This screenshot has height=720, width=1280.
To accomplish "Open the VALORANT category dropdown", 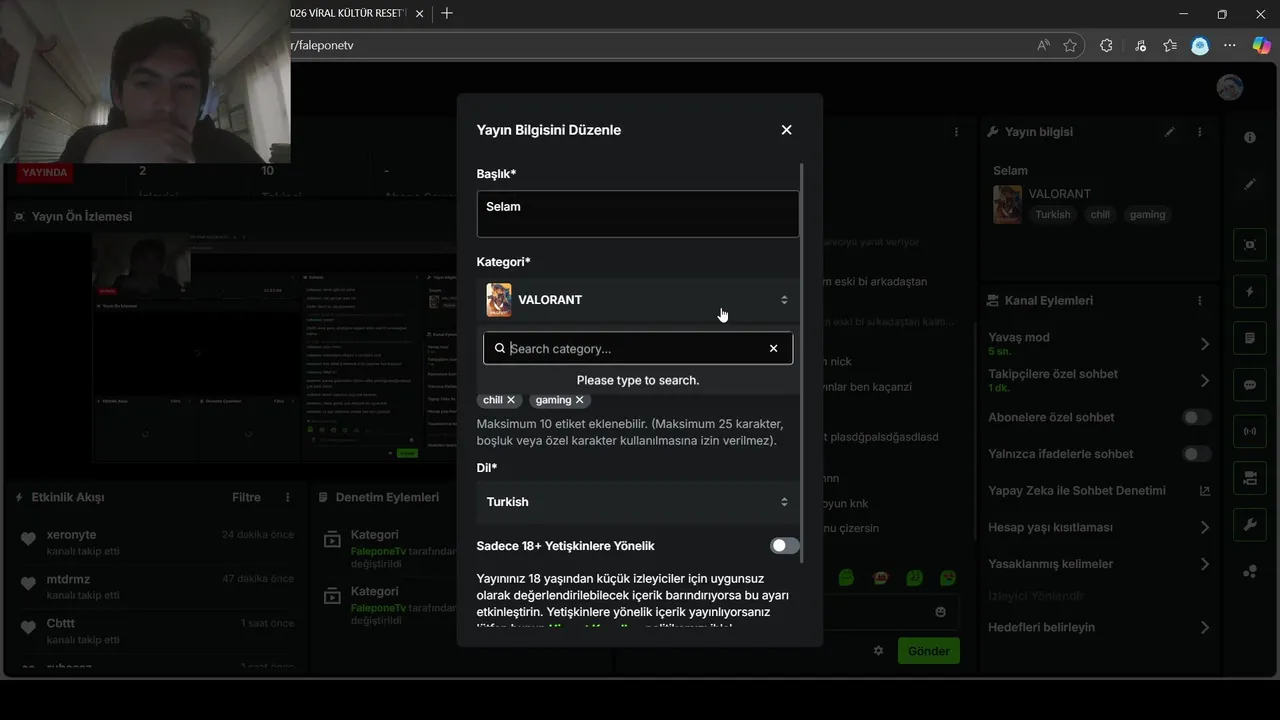I will point(638,300).
